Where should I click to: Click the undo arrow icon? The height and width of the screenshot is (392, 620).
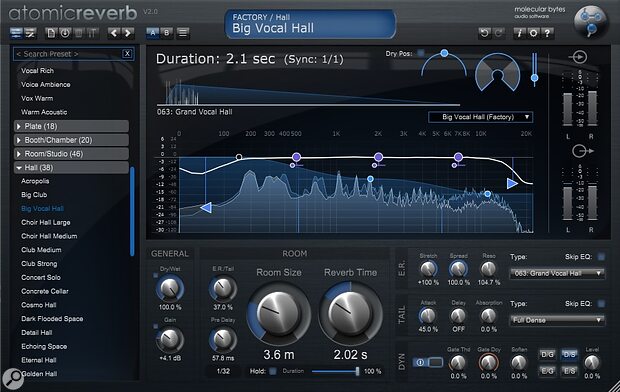(x=484, y=33)
